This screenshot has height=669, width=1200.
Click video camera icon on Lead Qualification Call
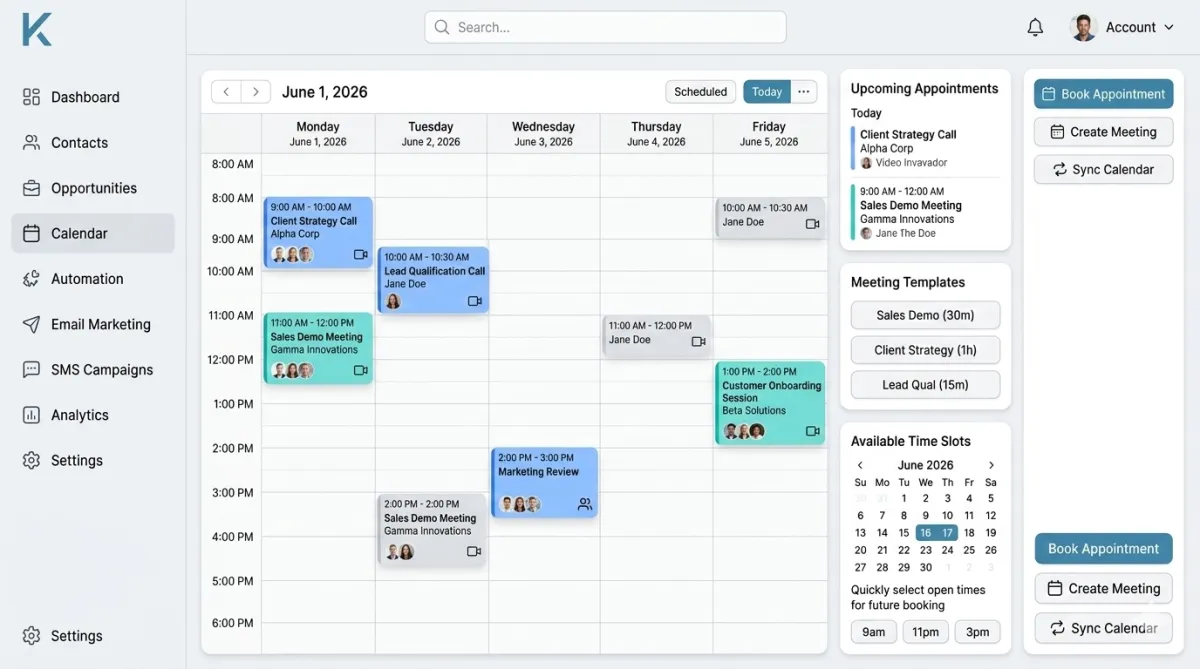[x=475, y=301]
